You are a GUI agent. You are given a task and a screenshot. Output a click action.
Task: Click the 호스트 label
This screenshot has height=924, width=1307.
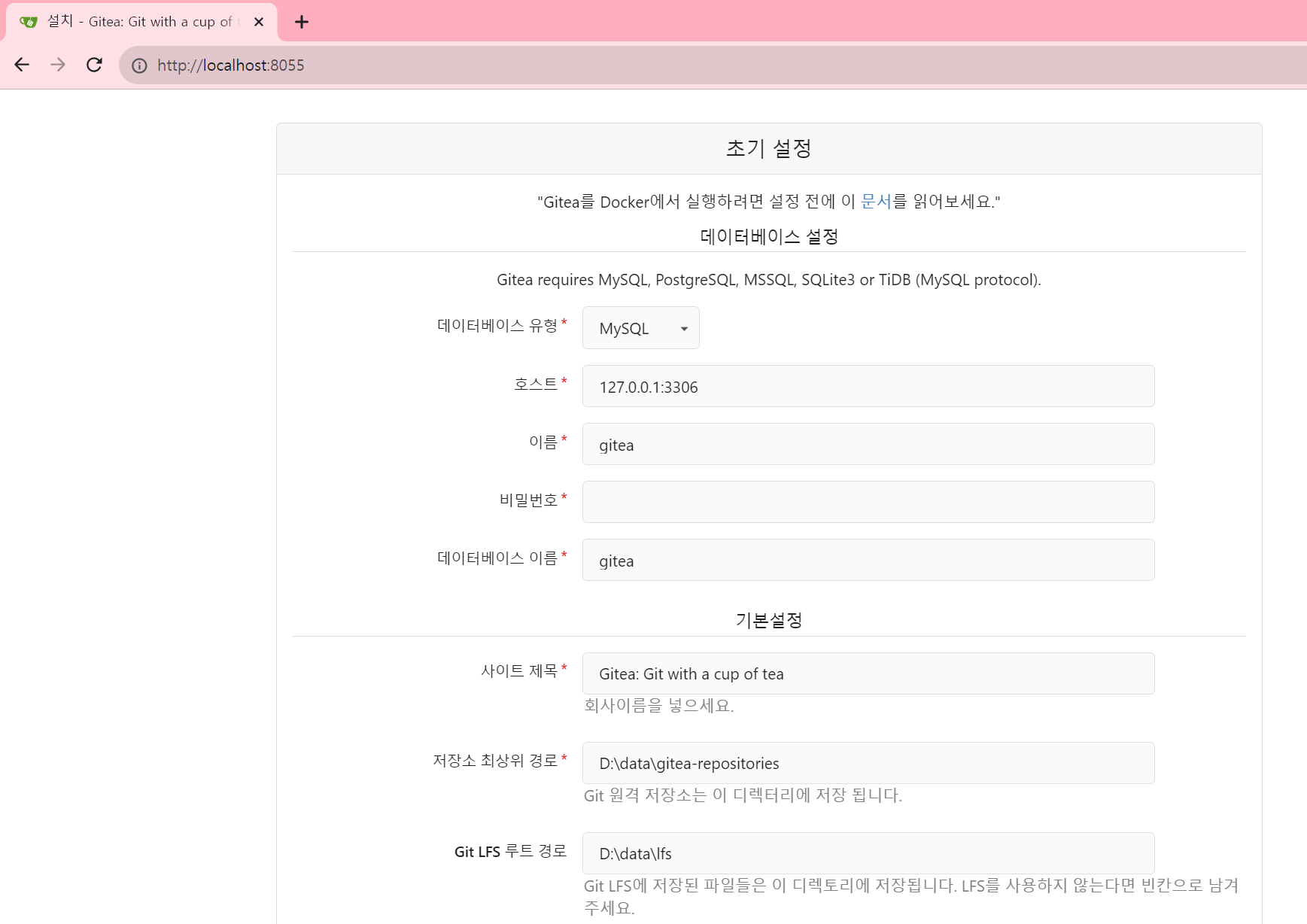click(536, 384)
